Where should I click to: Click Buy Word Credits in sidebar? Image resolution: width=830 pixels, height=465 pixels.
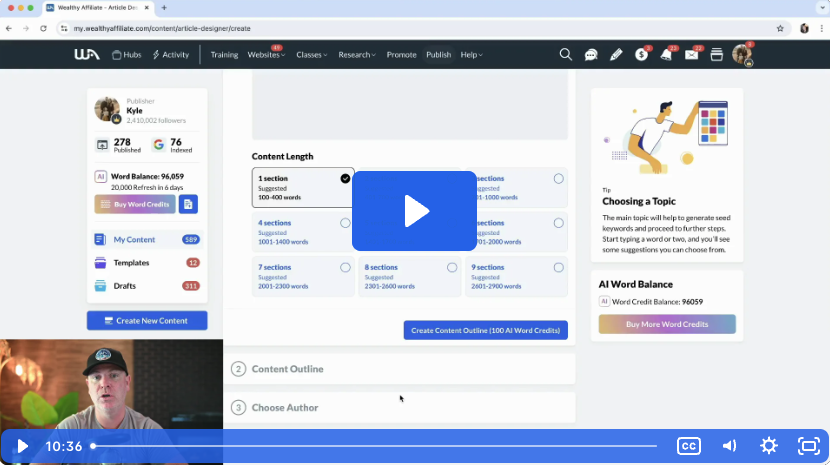(x=135, y=204)
